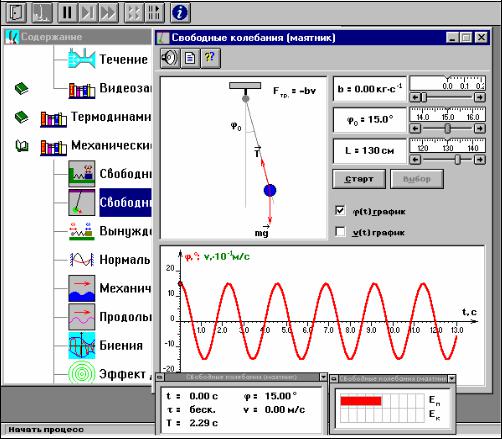Click the Выбор button
The image size is (502, 439).
417,179
